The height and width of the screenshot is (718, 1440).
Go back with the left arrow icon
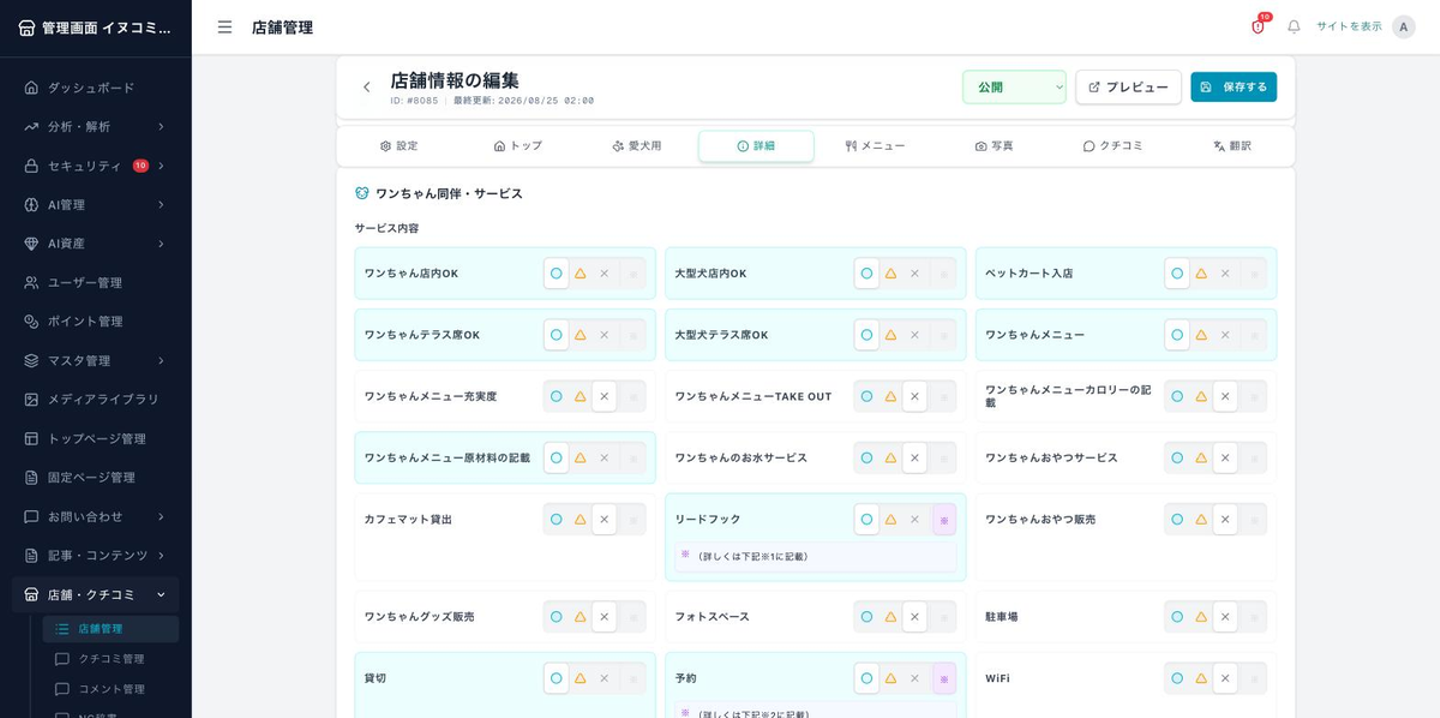[367, 87]
